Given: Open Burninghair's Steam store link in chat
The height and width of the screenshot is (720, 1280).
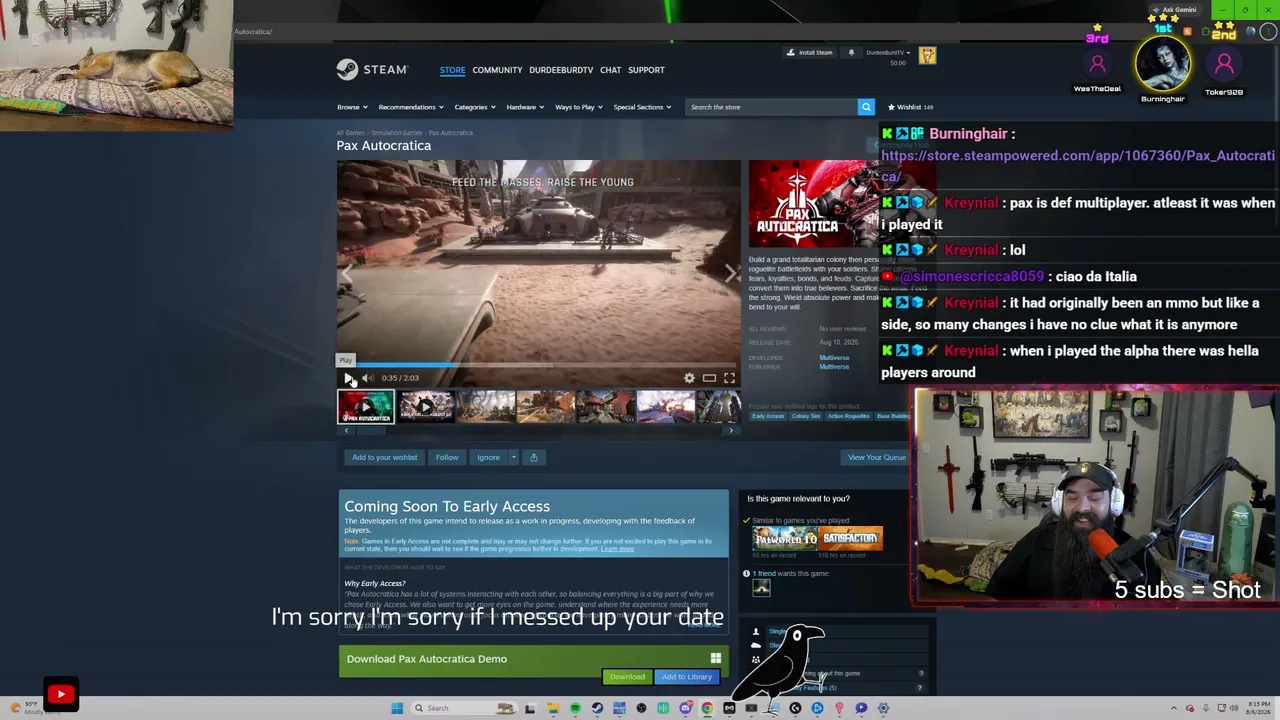Looking at the screenshot, I should pyautogui.click(x=1077, y=166).
